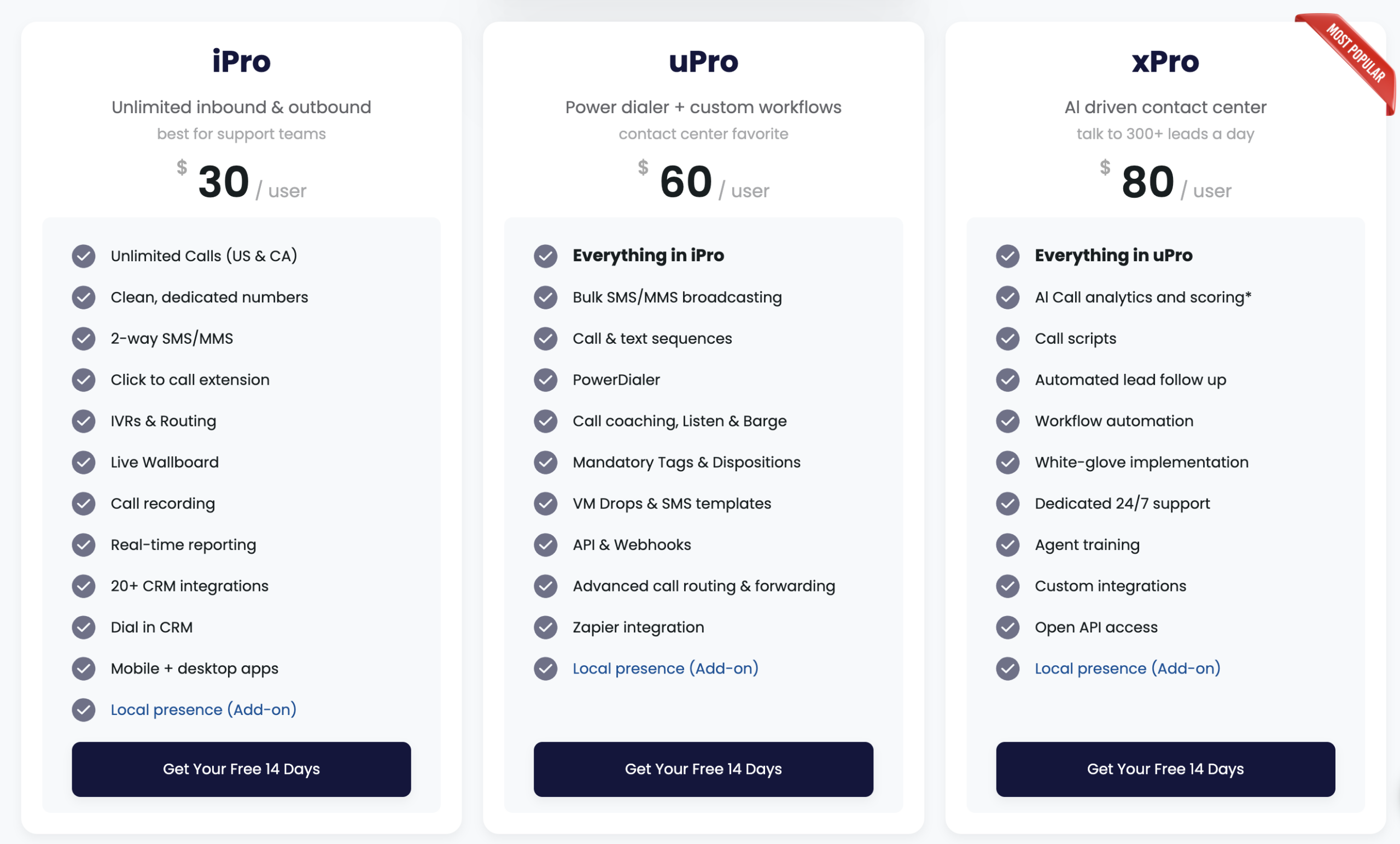The image size is (1400, 844).
Task: Click the checkmark icon beside PowerDialer
Action: (545, 380)
